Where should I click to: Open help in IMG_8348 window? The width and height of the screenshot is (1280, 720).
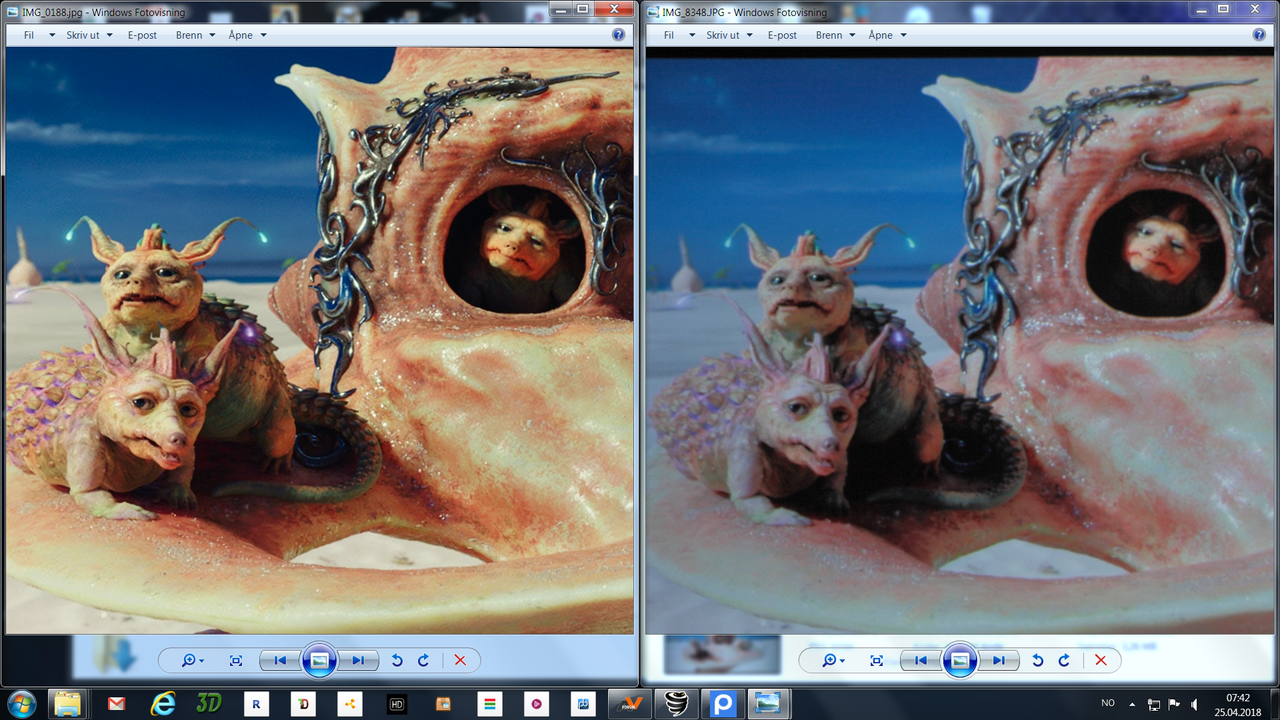click(1259, 35)
